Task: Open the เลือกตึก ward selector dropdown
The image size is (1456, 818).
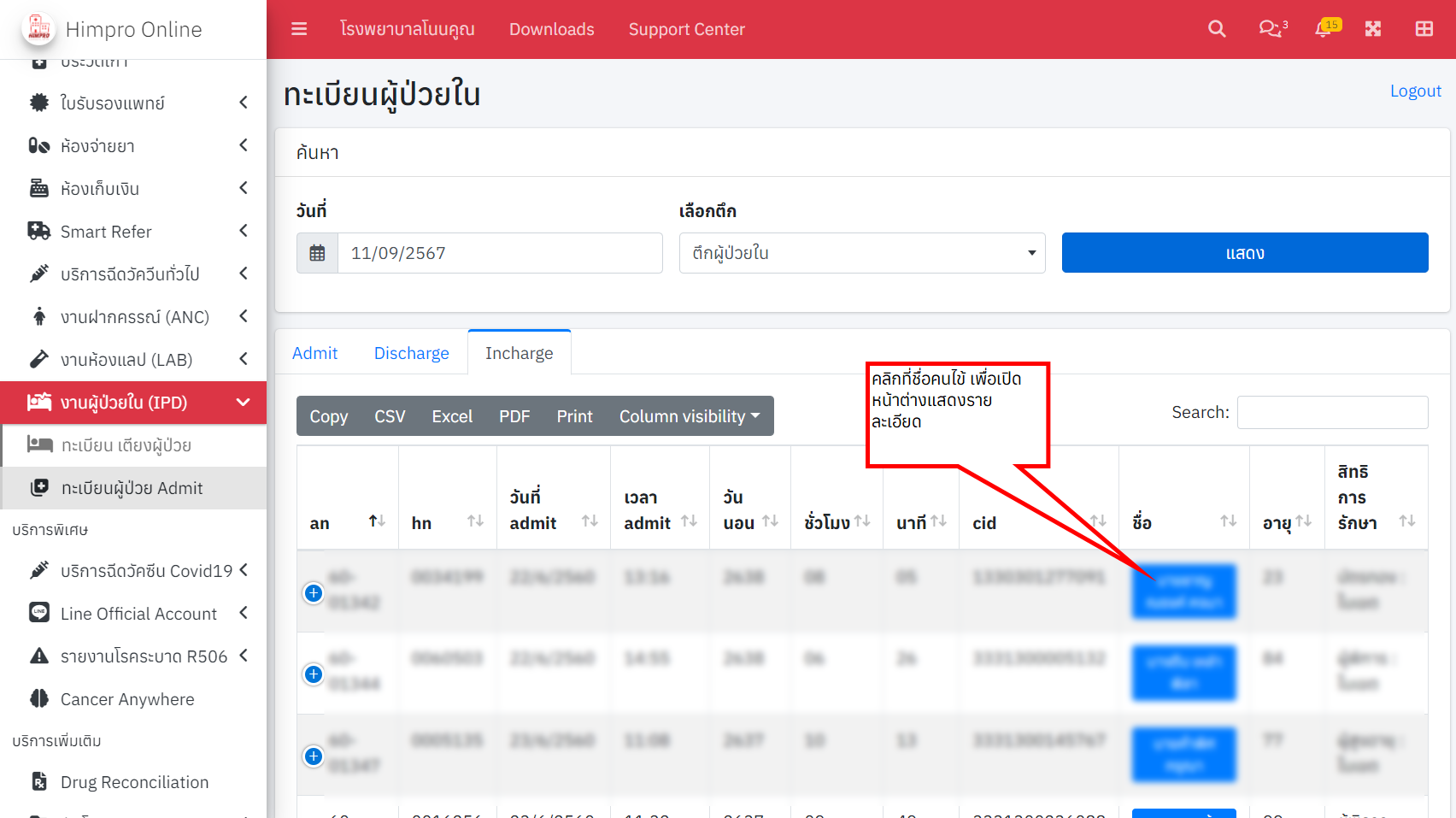Action: tap(861, 252)
